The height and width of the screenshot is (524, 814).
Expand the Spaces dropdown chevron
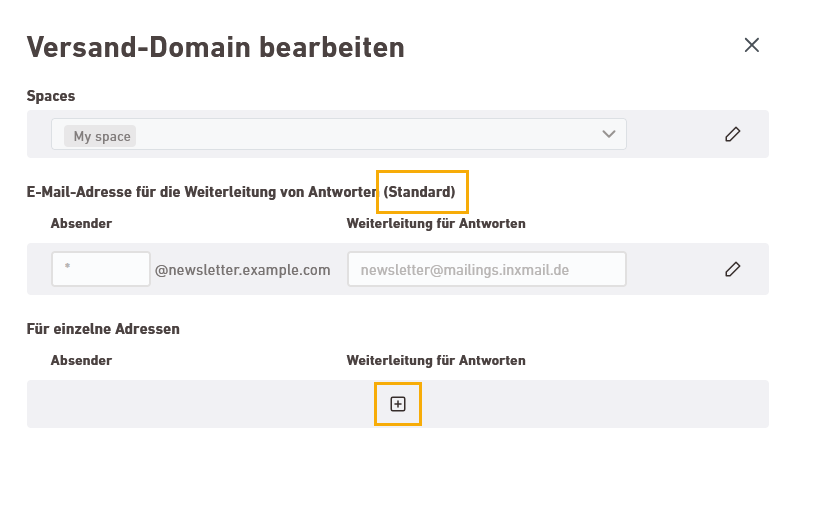point(608,134)
